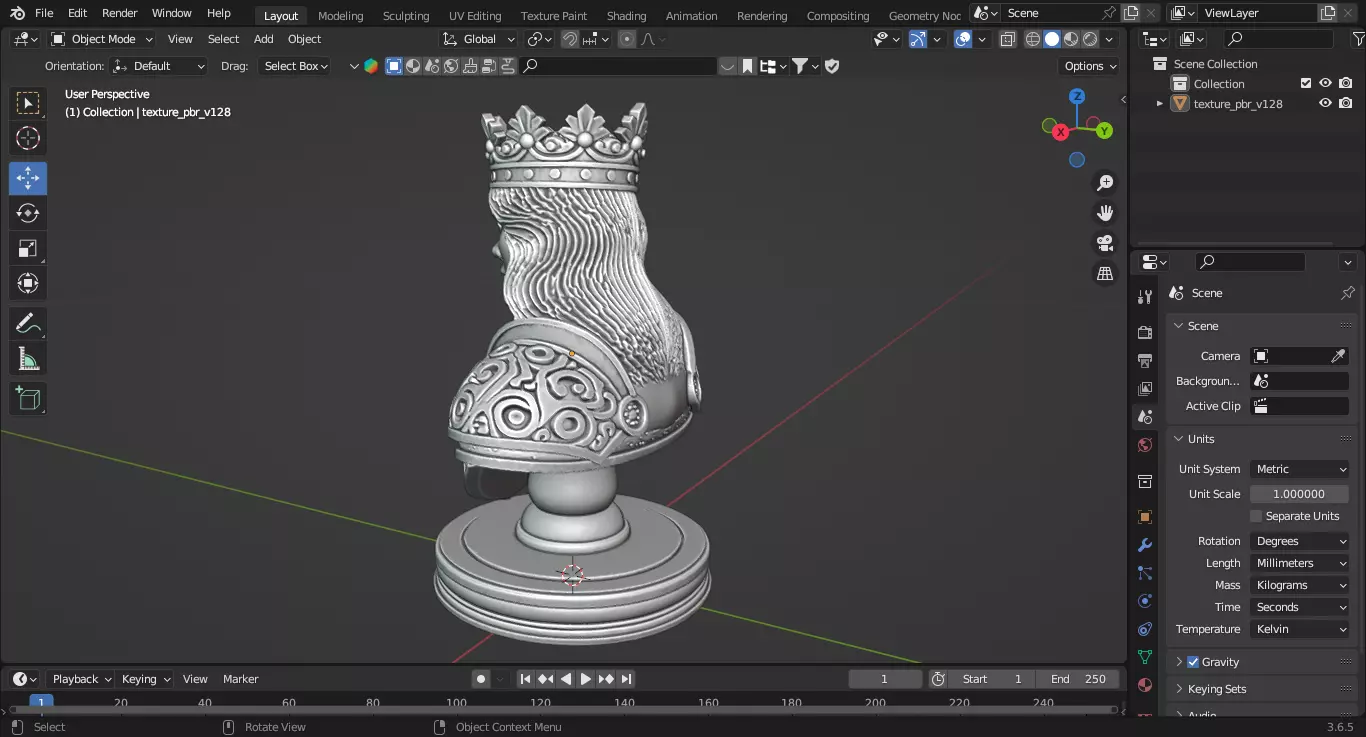The width and height of the screenshot is (1366, 737).
Task: Click the pan view hand icon
Action: pos(1105,213)
